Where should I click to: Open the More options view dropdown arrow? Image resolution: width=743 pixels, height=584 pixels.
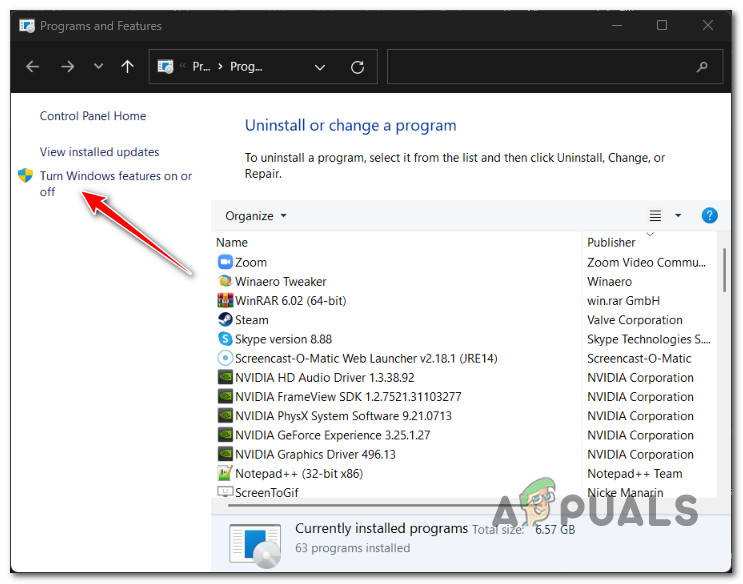(678, 216)
